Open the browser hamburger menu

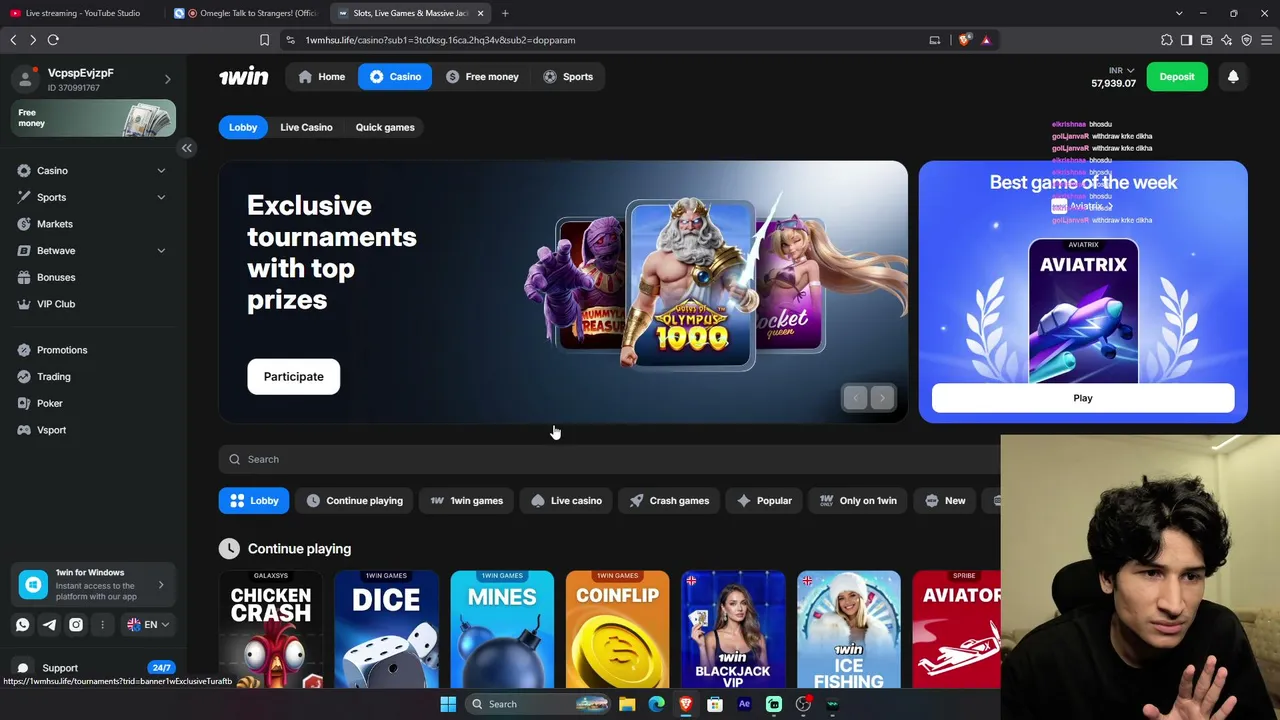click(1266, 40)
